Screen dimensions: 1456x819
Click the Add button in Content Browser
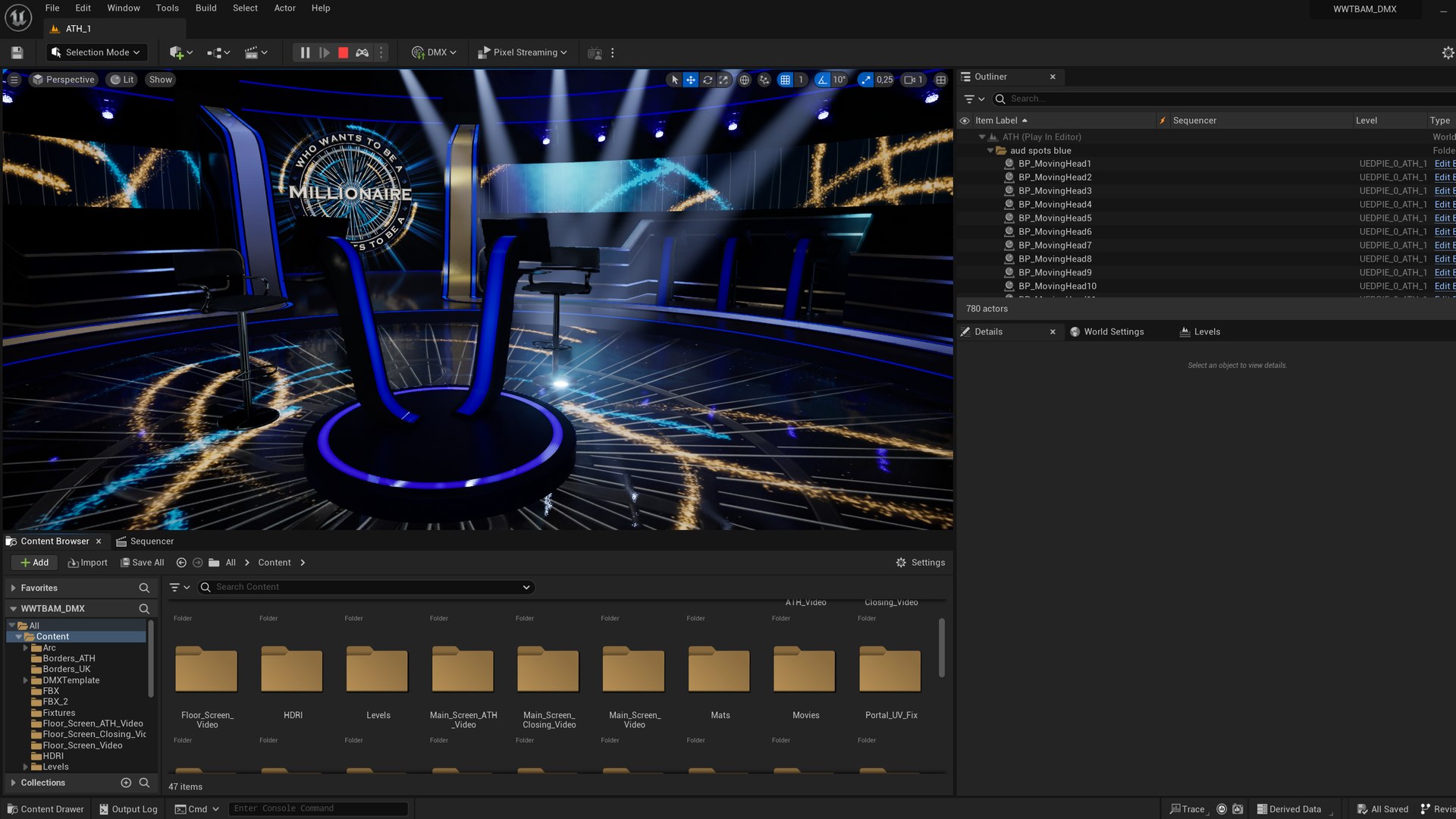click(x=34, y=563)
